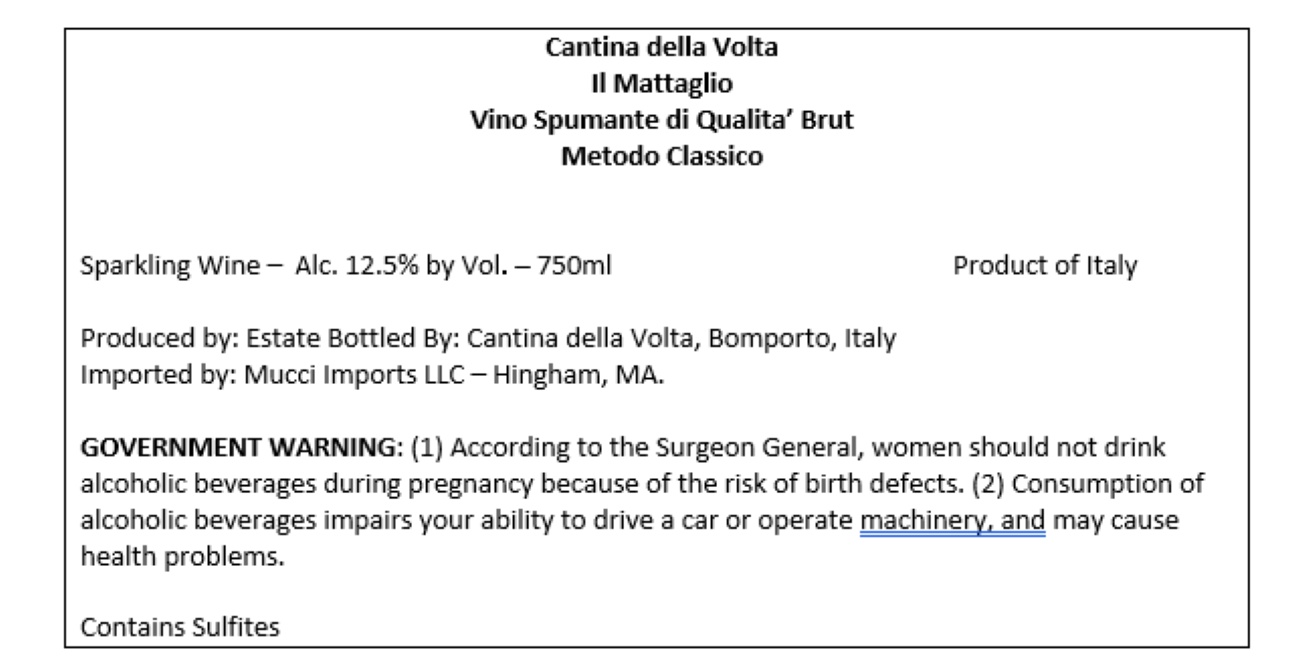Click the '750ml' volume text
Screen dimensions: 1299x659
click(574, 268)
